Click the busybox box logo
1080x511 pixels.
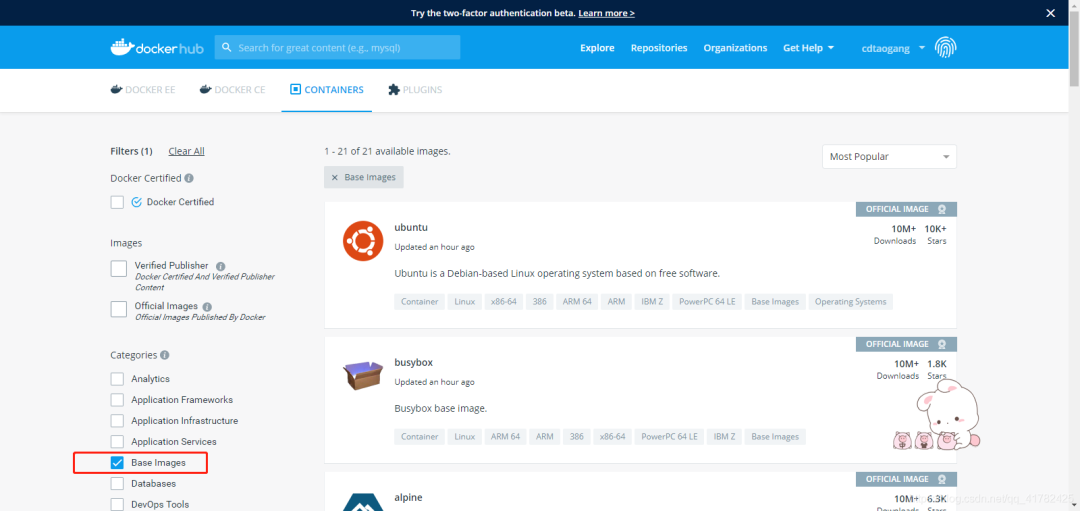pos(363,375)
